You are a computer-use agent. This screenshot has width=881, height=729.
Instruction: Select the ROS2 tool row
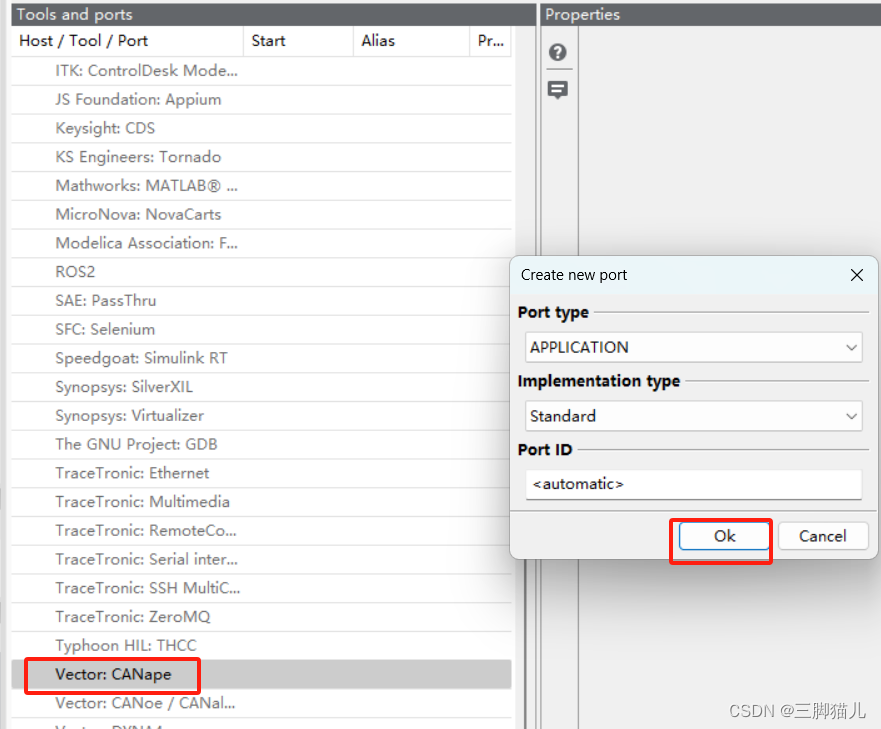[261, 272]
